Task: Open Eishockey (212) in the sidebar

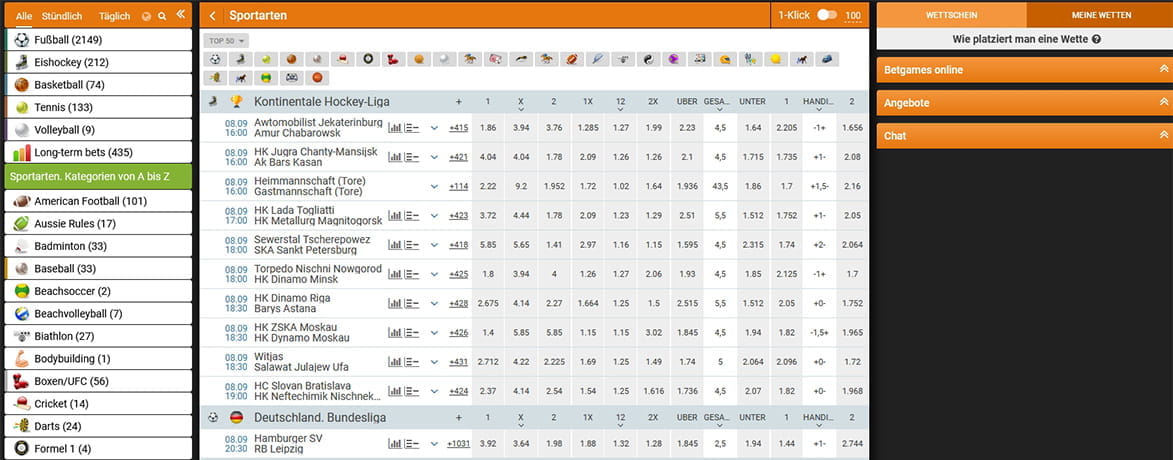Action: click(99, 62)
